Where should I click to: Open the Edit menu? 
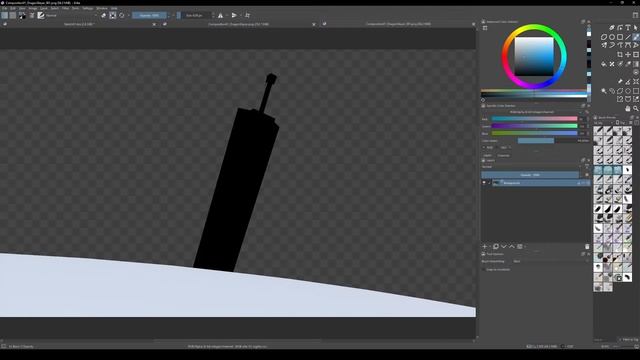tap(13, 8)
